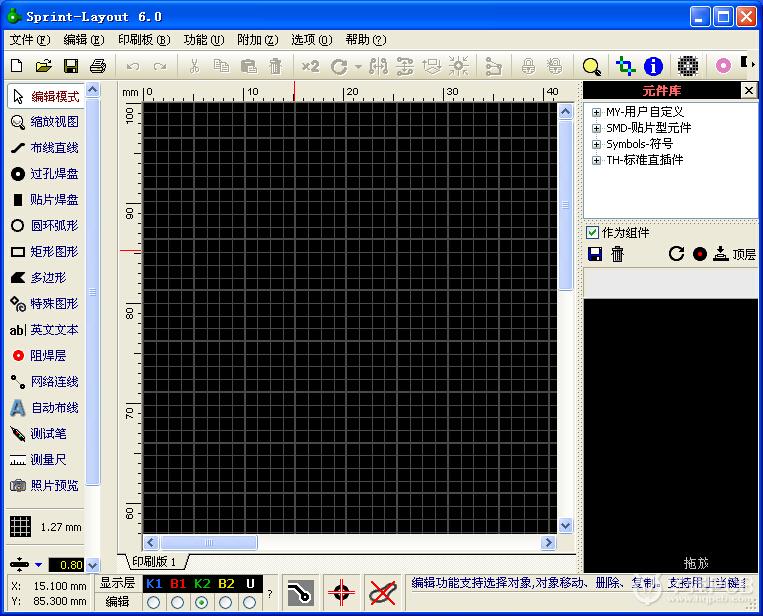Uncheck the 作为组件 checkbox
The image size is (763, 616).
point(593,233)
